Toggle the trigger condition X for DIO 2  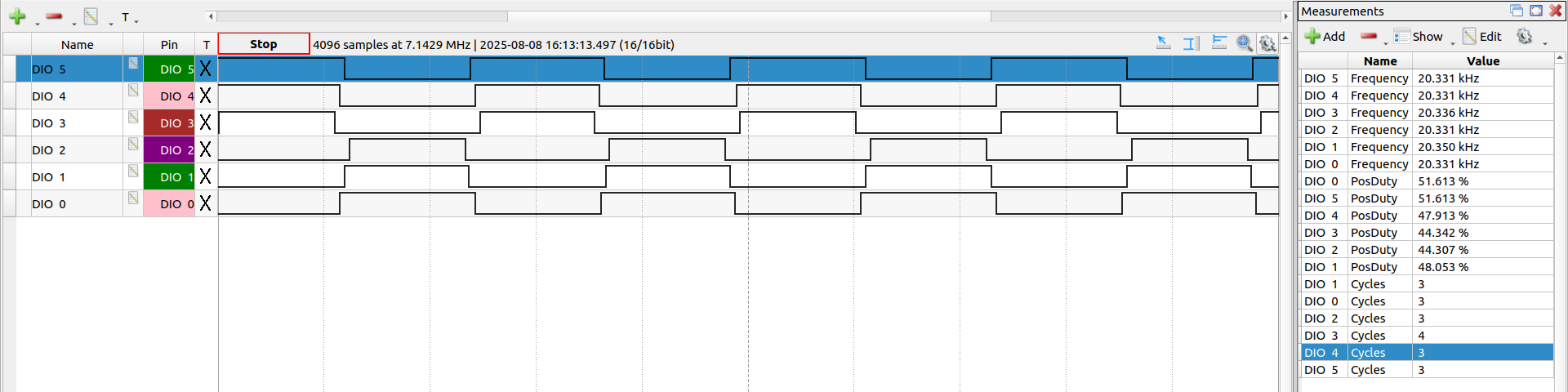pyautogui.click(x=205, y=149)
